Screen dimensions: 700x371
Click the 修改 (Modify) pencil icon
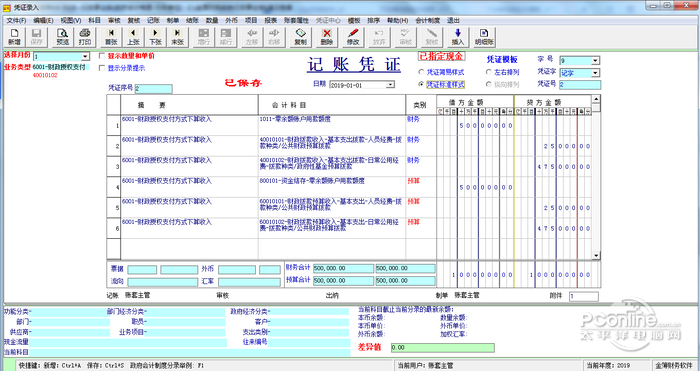coord(353,37)
